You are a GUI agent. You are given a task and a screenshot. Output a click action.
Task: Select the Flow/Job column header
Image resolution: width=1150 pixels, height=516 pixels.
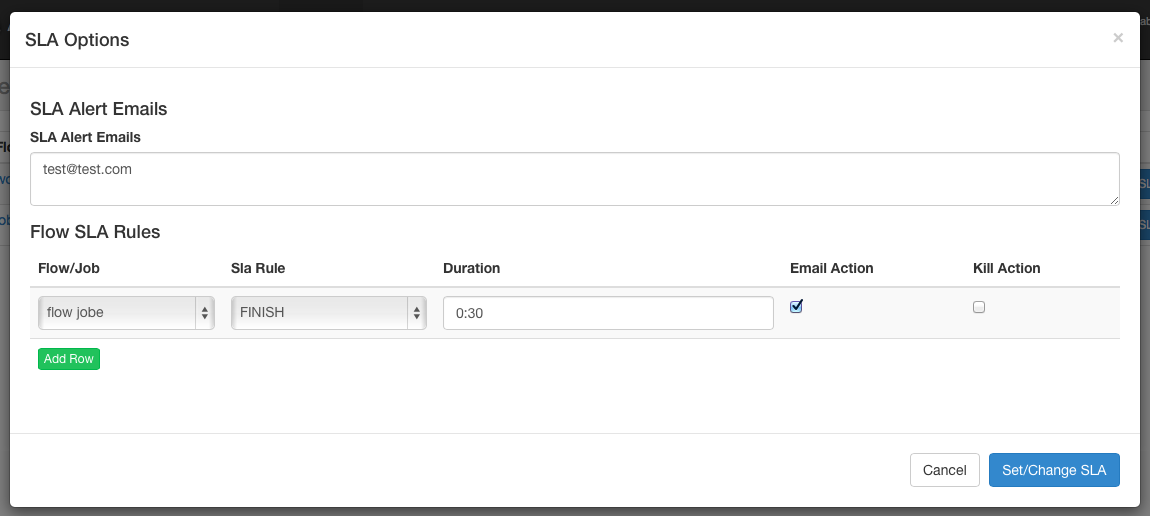tap(69, 268)
